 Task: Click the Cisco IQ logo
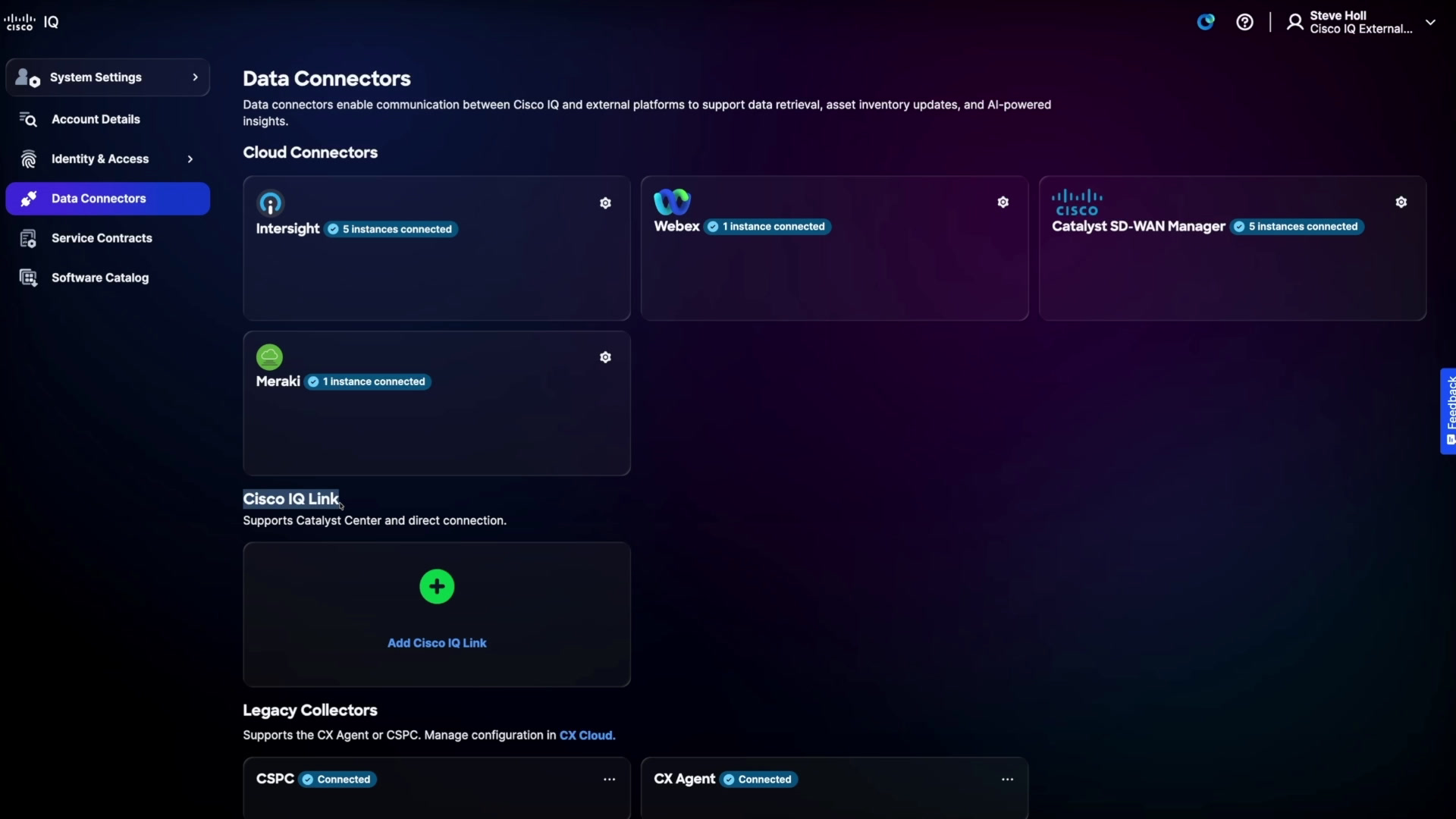pyautogui.click(x=31, y=22)
